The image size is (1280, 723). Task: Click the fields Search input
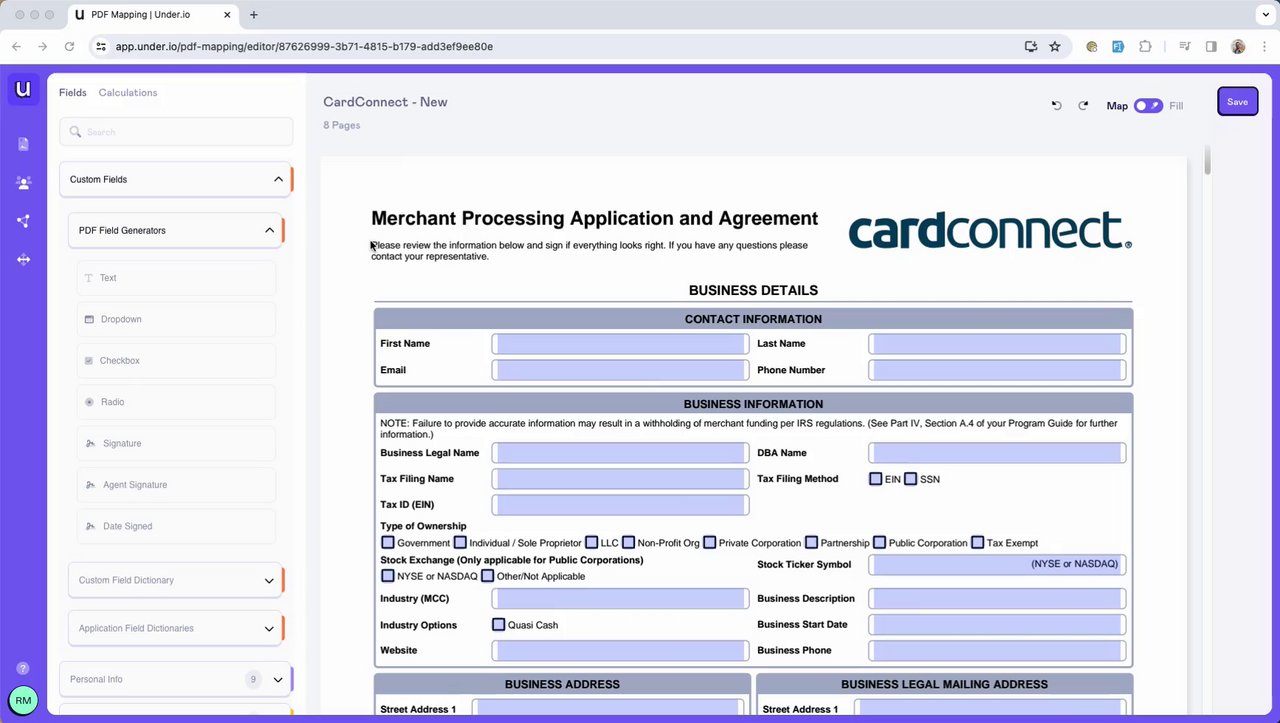[x=176, y=132]
